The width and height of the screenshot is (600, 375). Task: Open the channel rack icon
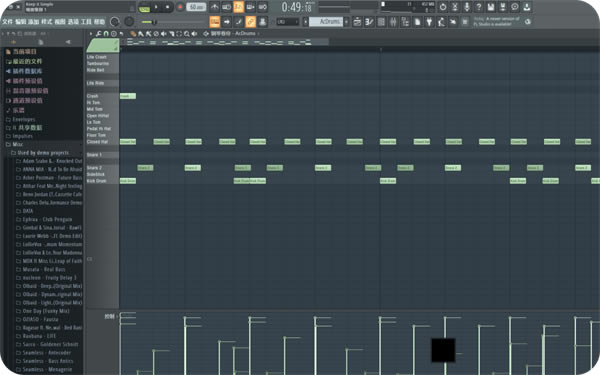coord(381,22)
